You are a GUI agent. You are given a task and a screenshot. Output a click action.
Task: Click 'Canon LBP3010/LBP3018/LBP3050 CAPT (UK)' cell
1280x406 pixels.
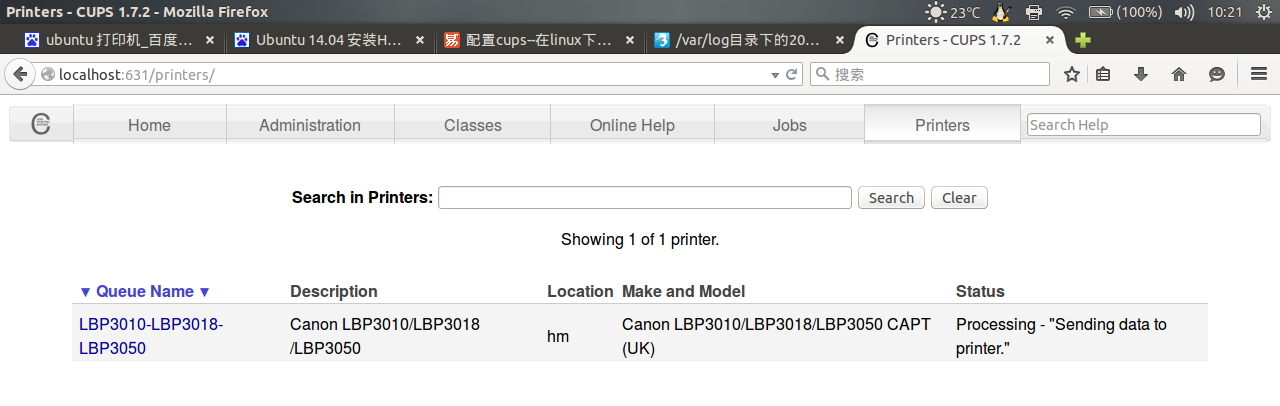click(x=776, y=337)
